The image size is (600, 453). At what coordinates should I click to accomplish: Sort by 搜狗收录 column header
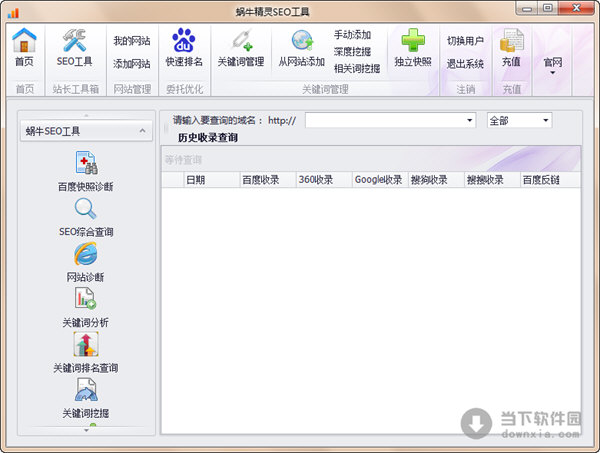tap(436, 180)
